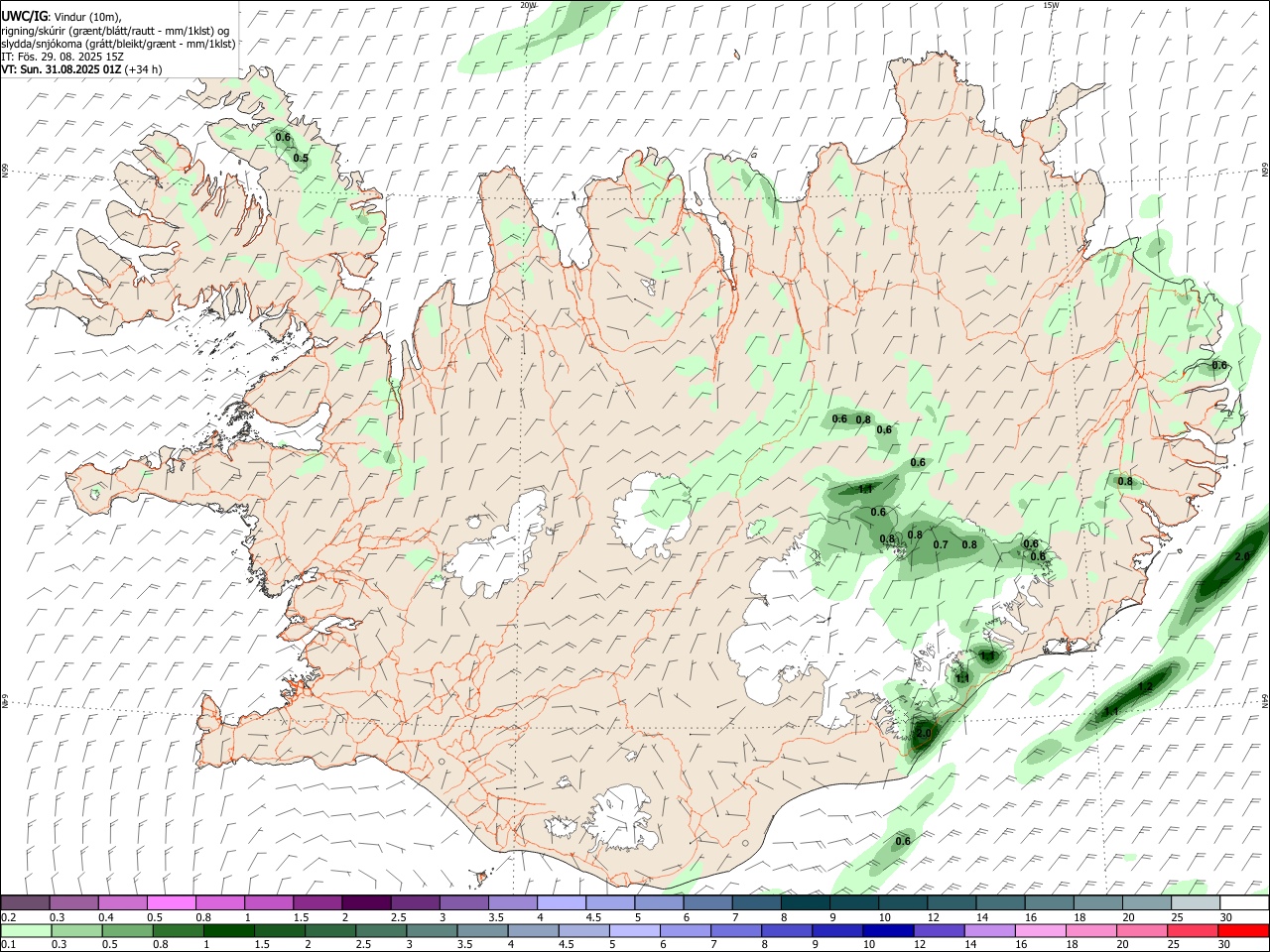
Task: Click the lower blue swatch labeled 7
Action: tap(736, 931)
